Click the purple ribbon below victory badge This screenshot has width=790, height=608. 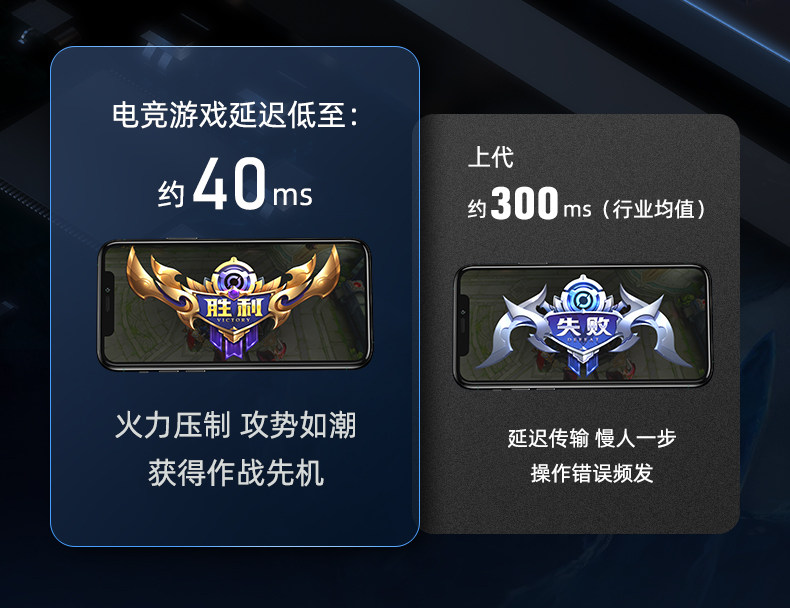point(233,343)
